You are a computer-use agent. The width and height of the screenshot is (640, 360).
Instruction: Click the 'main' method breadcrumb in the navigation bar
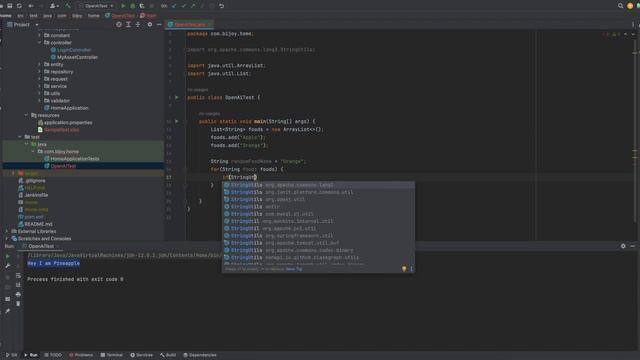click(149, 16)
